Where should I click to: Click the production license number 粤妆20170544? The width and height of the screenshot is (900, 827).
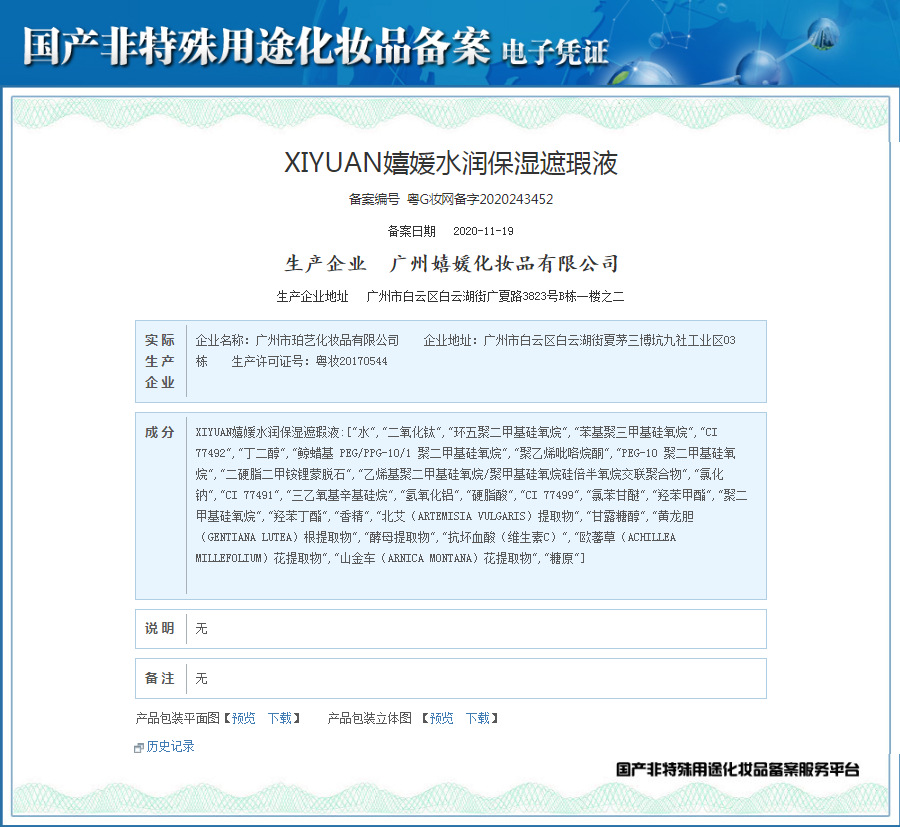[352, 362]
